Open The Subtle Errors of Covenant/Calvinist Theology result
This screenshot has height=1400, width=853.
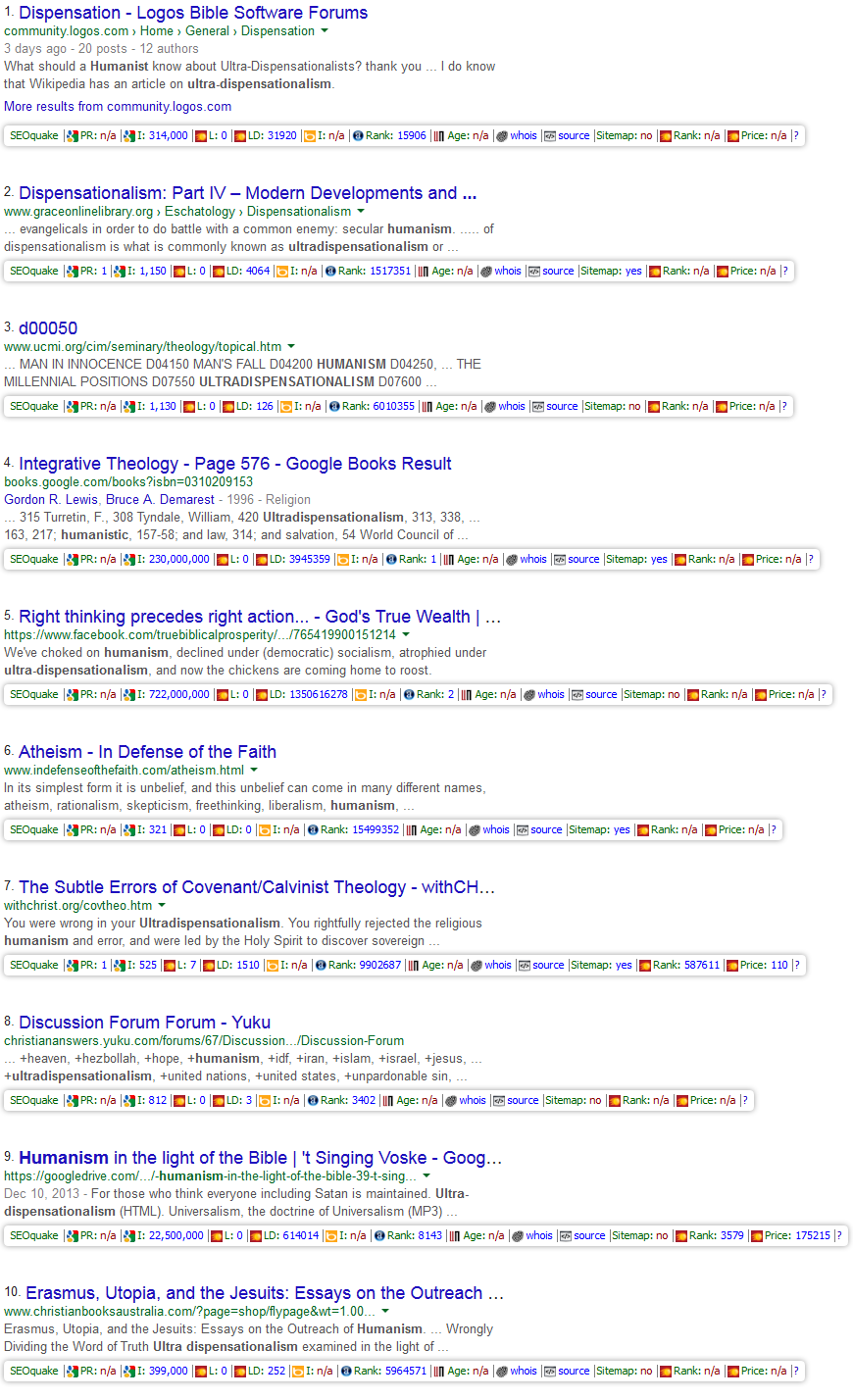click(x=257, y=887)
